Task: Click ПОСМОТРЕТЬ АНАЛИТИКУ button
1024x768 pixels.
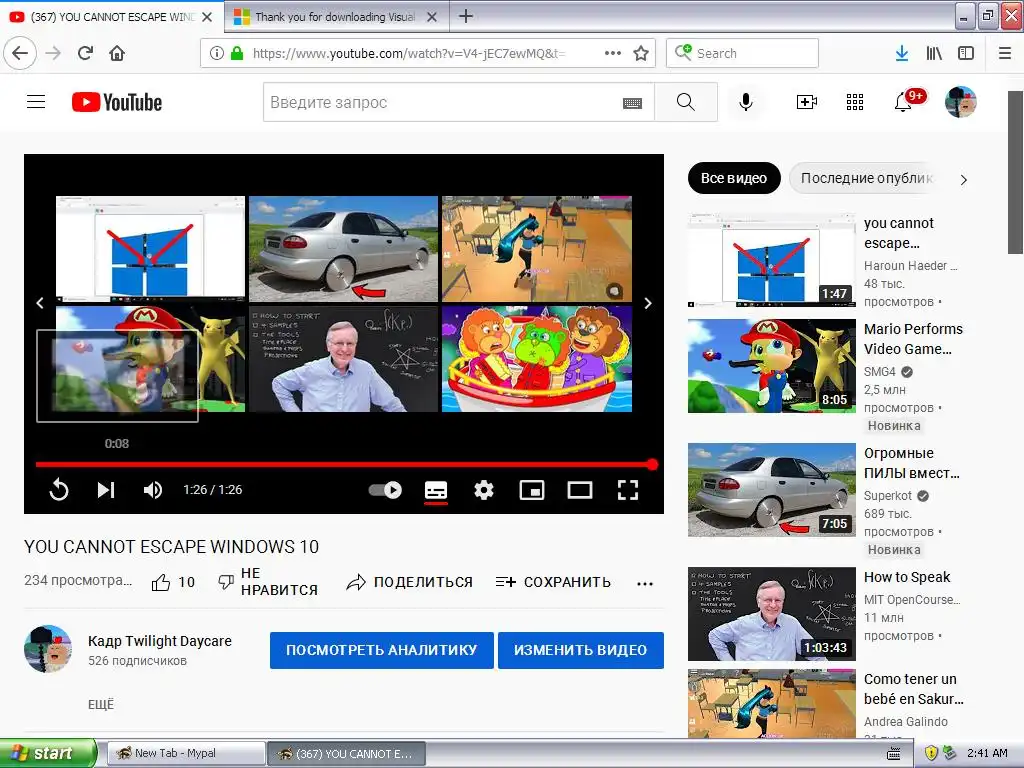Action: tap(381, 650)
